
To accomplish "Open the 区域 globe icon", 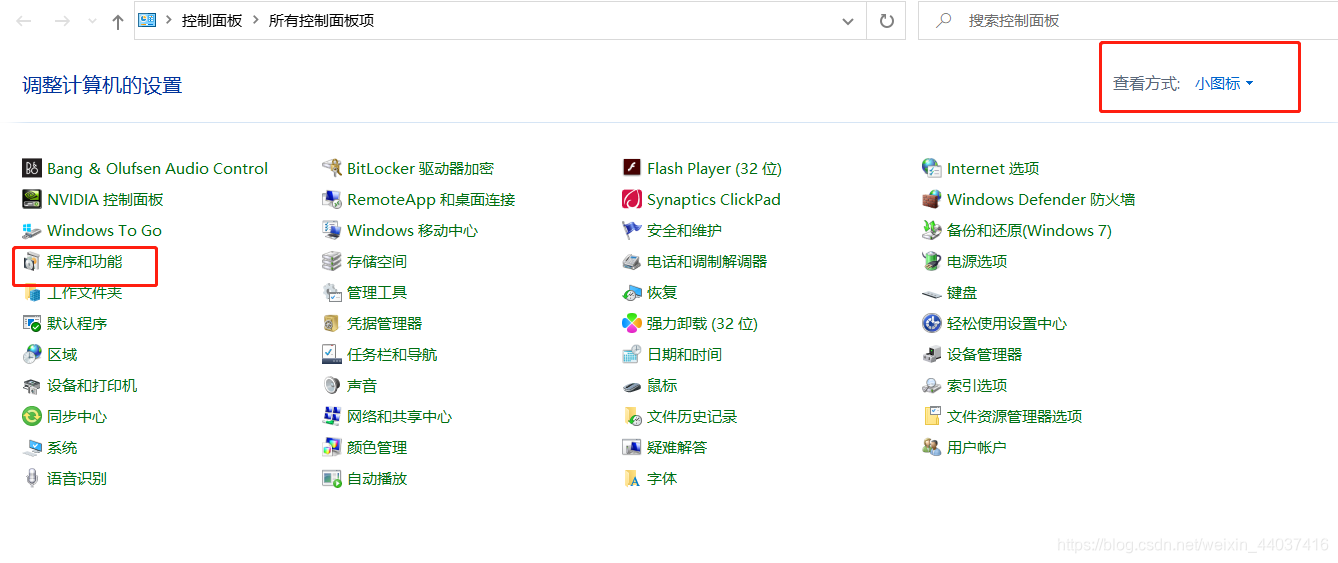I will coord(32,354).
